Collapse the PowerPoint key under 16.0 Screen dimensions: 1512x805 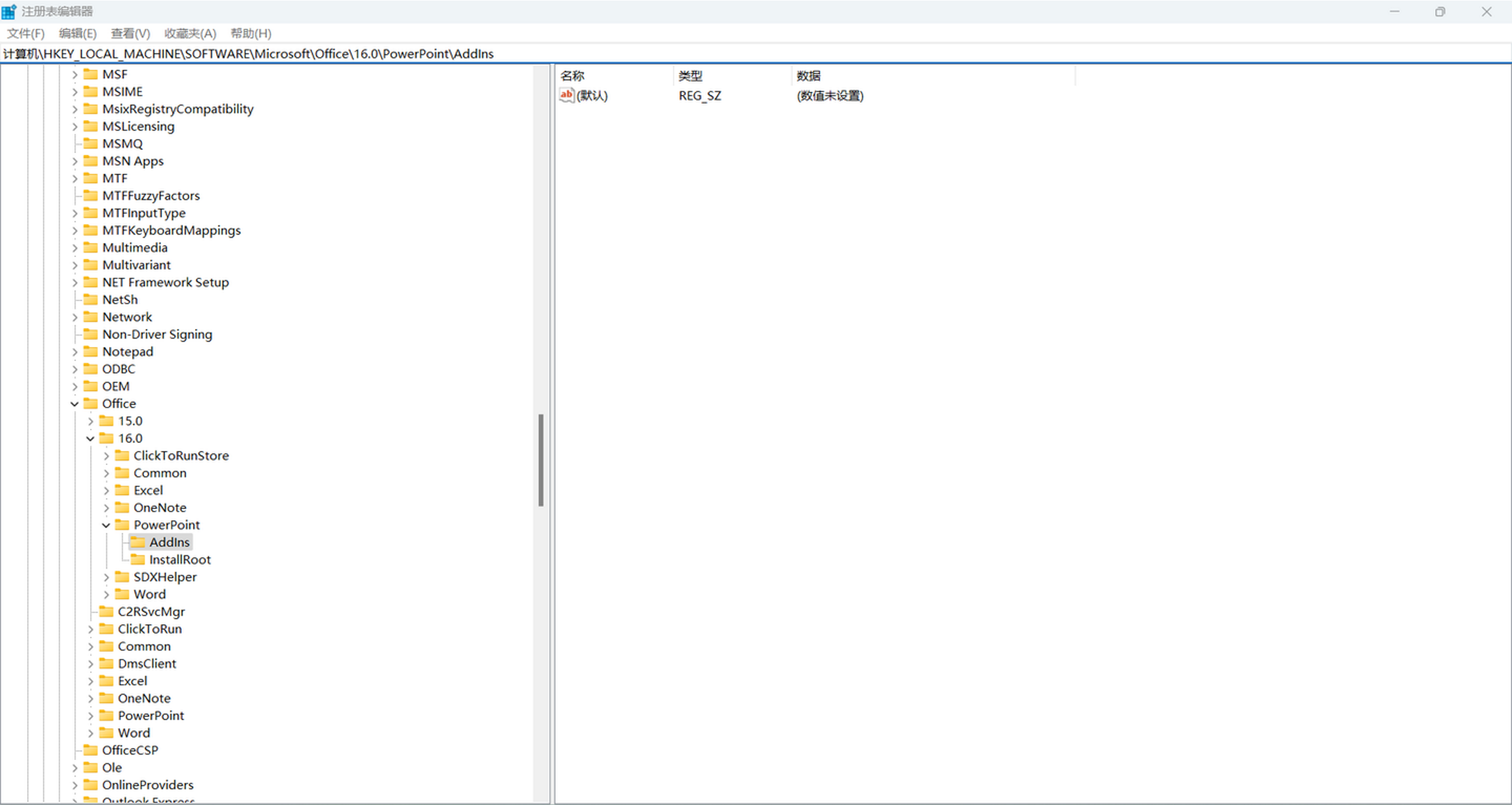pos(106,525)
